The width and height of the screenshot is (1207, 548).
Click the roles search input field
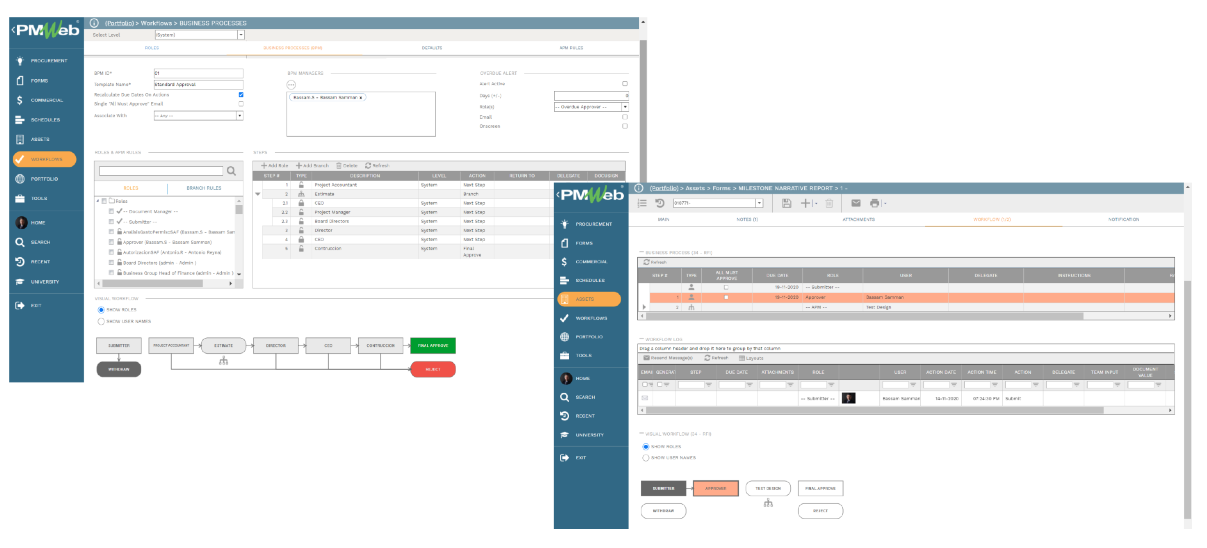point(160,171)
